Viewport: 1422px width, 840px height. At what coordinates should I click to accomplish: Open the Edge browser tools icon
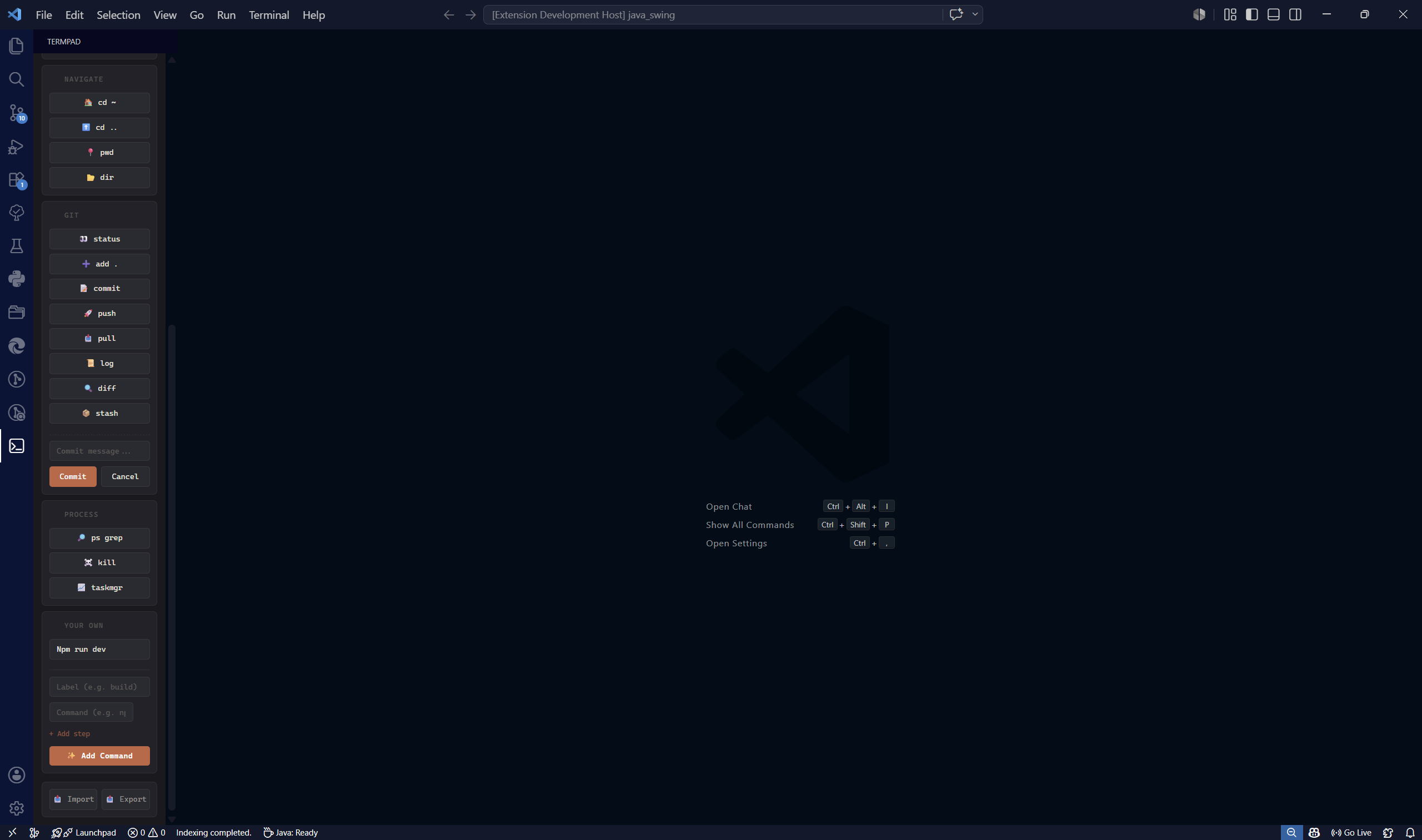(17, 346)
